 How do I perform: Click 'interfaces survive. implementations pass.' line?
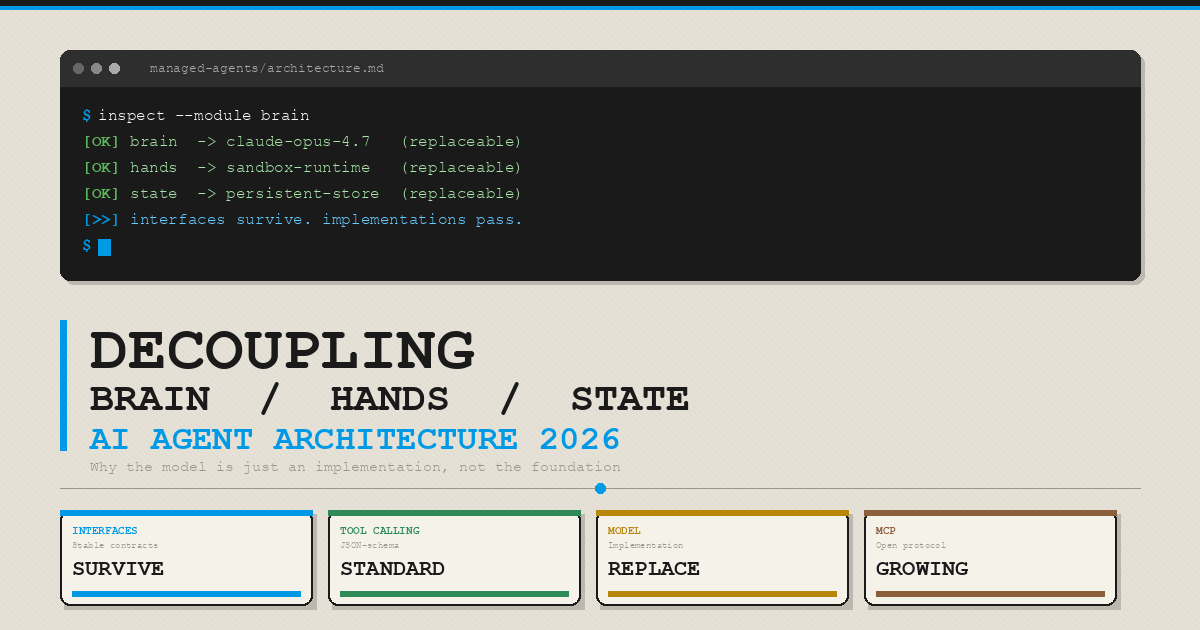pyautogui.click(x=326, y=220)
